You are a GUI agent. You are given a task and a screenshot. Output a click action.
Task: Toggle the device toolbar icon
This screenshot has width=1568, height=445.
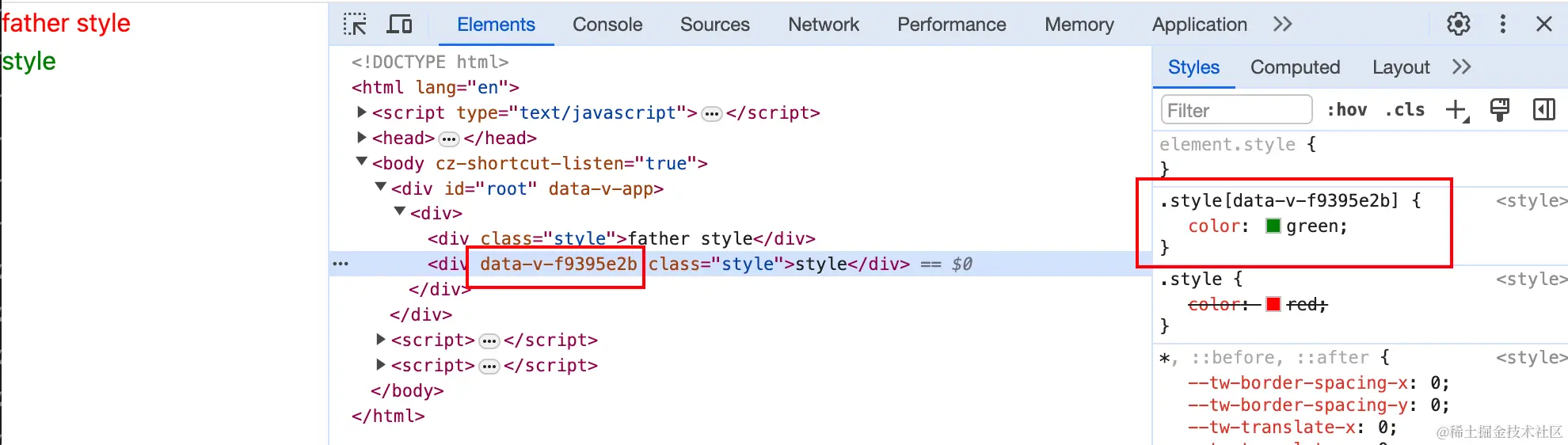tap(399, 25)
